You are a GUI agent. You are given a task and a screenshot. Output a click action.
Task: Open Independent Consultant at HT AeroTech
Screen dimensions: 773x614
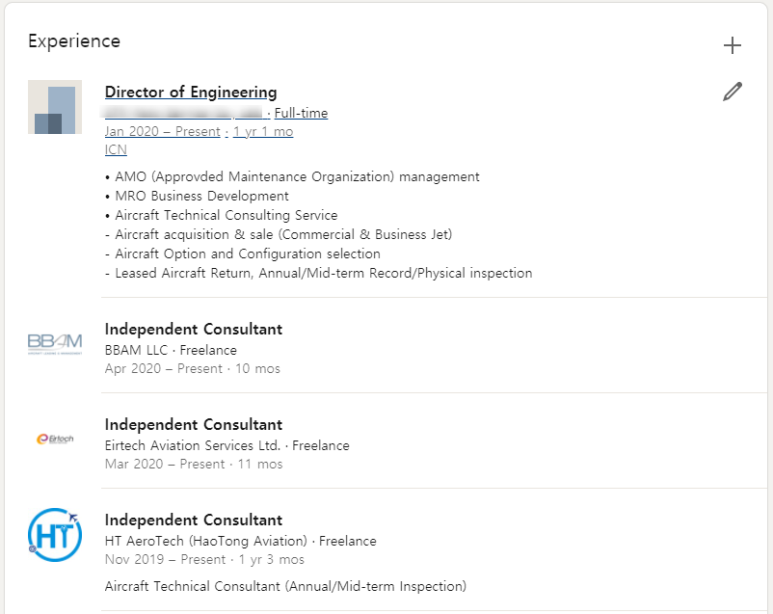click(193, 520)
